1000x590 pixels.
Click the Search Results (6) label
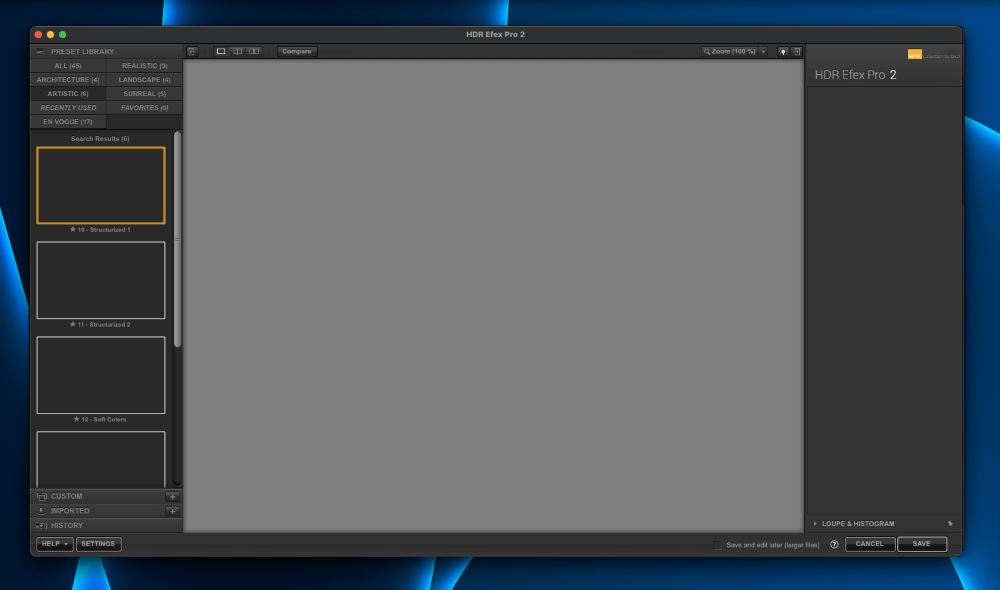pyautogui.click(x=100, y=138)
